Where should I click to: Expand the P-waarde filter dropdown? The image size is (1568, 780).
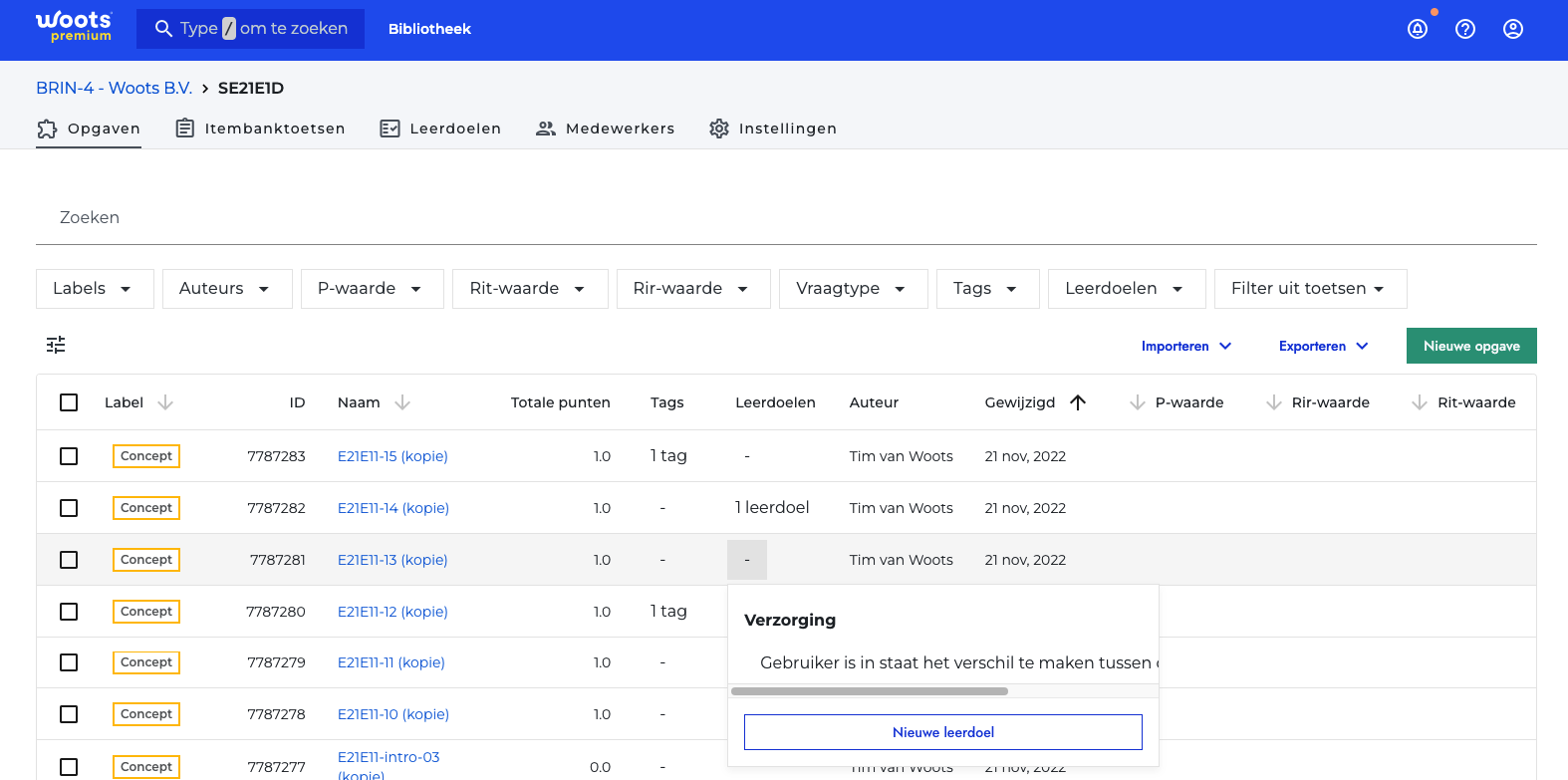(373, 289)
